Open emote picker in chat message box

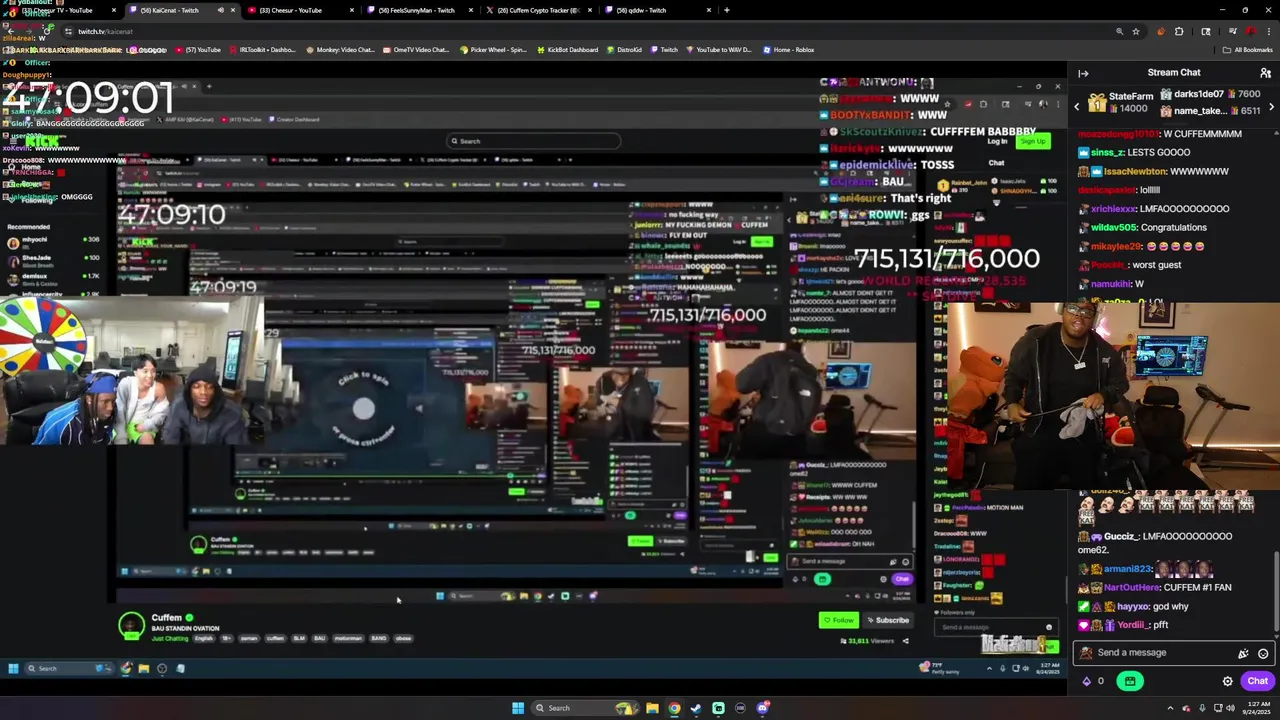(x=1263, y=653)
